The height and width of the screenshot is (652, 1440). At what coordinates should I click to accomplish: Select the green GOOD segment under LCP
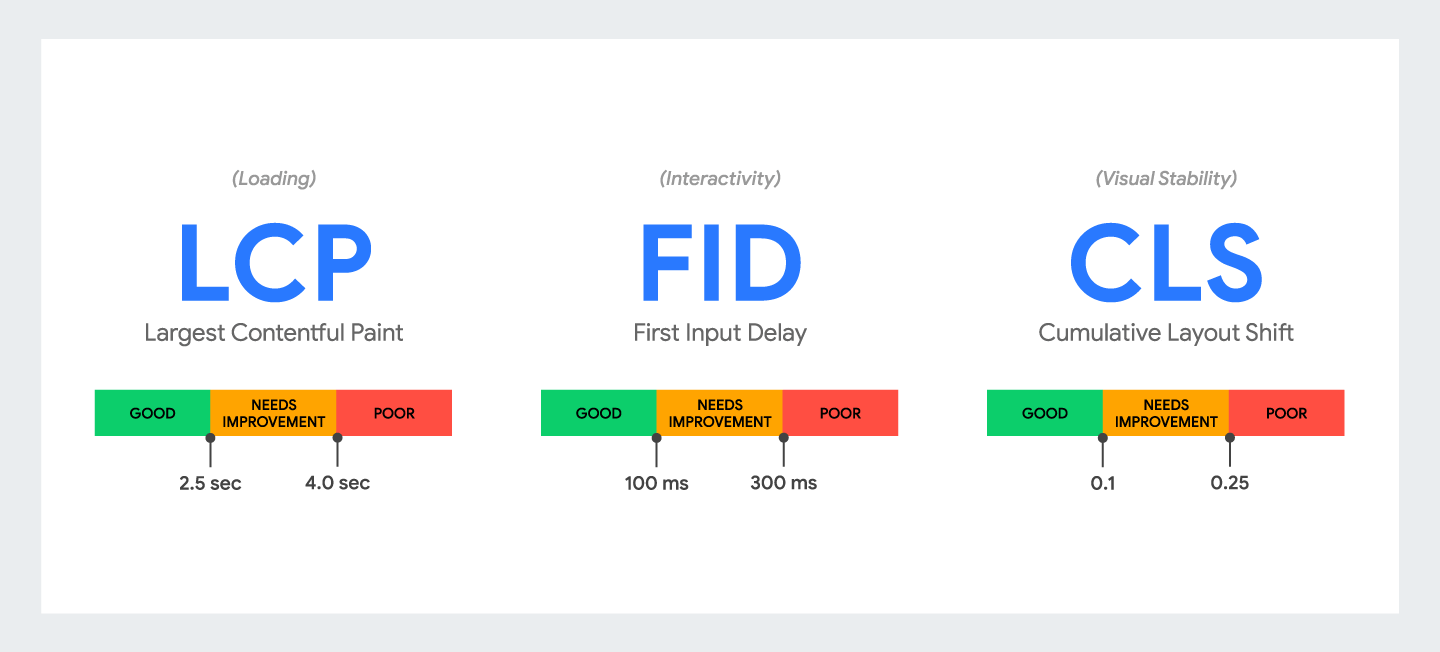(x=152, y=413)
